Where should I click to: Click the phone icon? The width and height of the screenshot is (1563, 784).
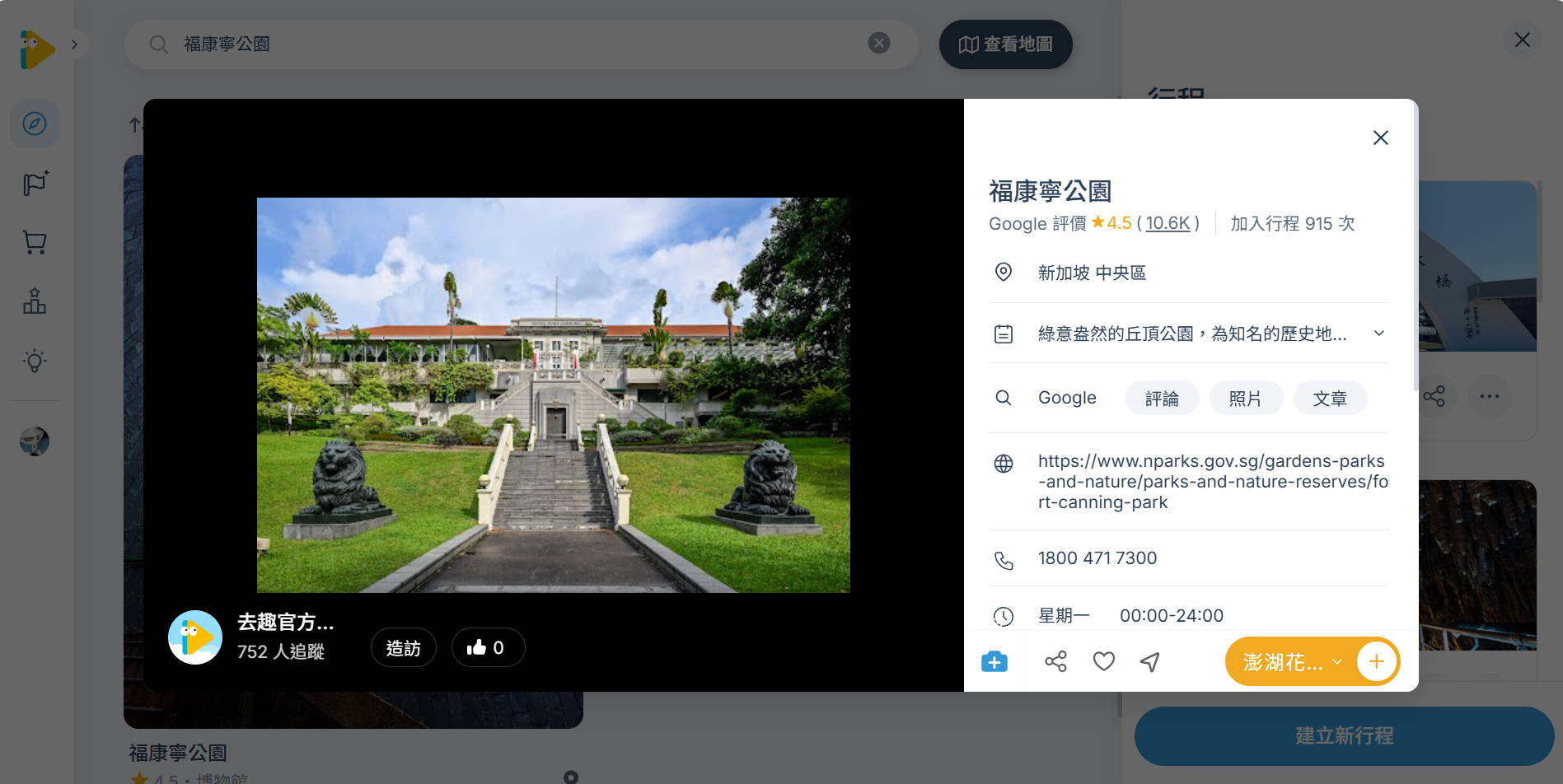click(1004, 561)
